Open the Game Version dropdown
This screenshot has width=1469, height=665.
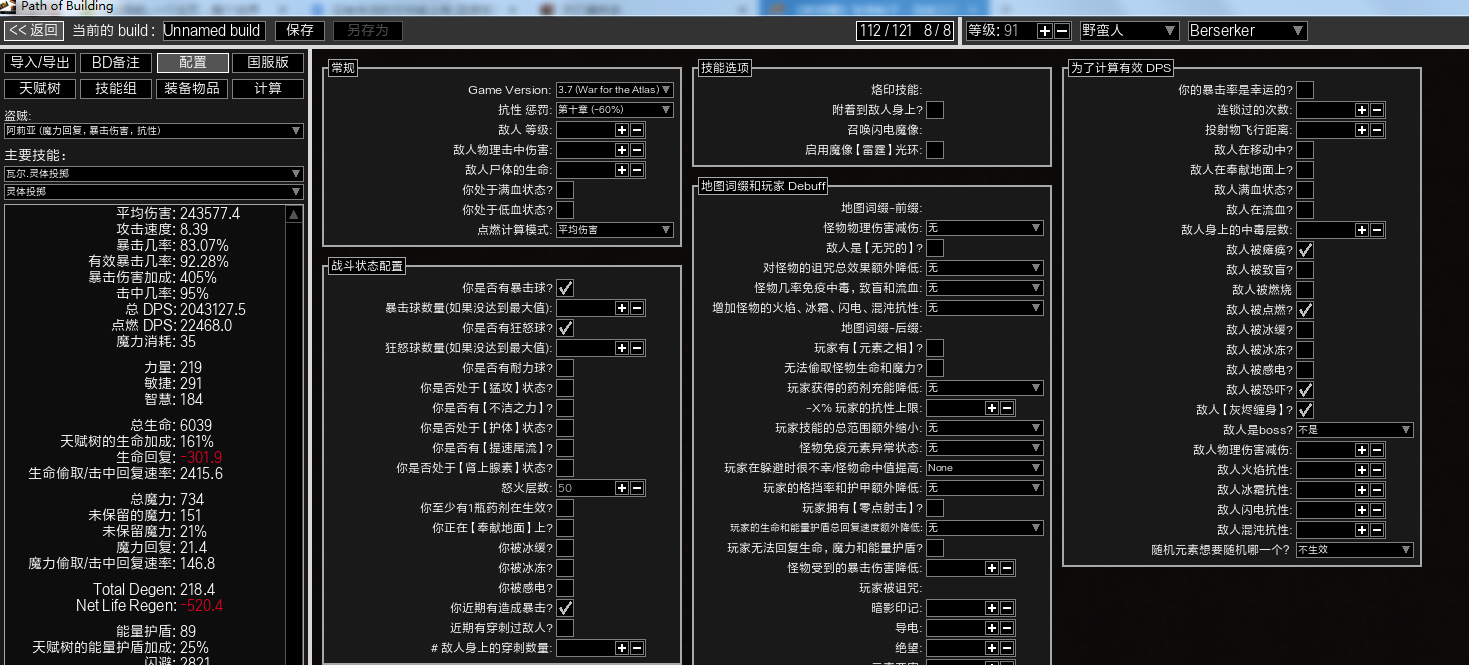click(x=615, y=90)
